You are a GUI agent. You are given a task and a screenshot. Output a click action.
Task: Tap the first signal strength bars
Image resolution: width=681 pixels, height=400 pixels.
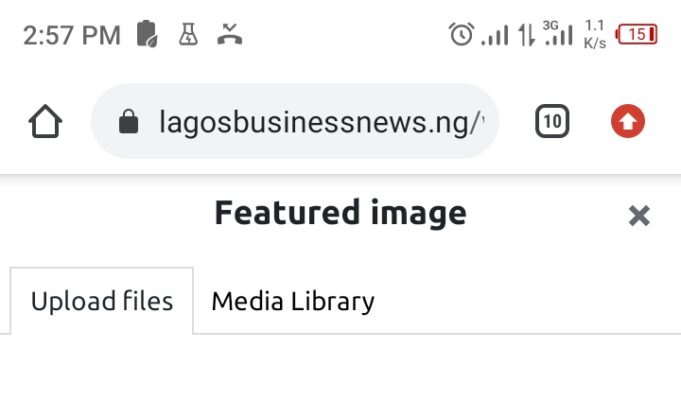tap(494, 36)
